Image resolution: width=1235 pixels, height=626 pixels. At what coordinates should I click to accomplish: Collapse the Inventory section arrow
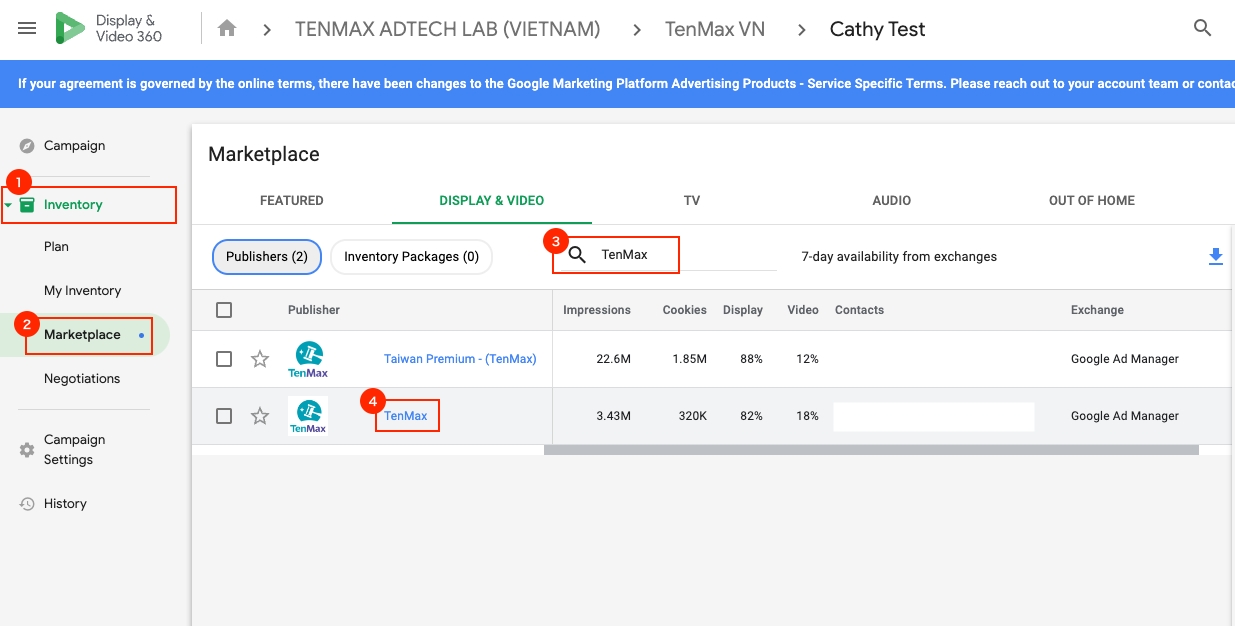click(8, 205)
